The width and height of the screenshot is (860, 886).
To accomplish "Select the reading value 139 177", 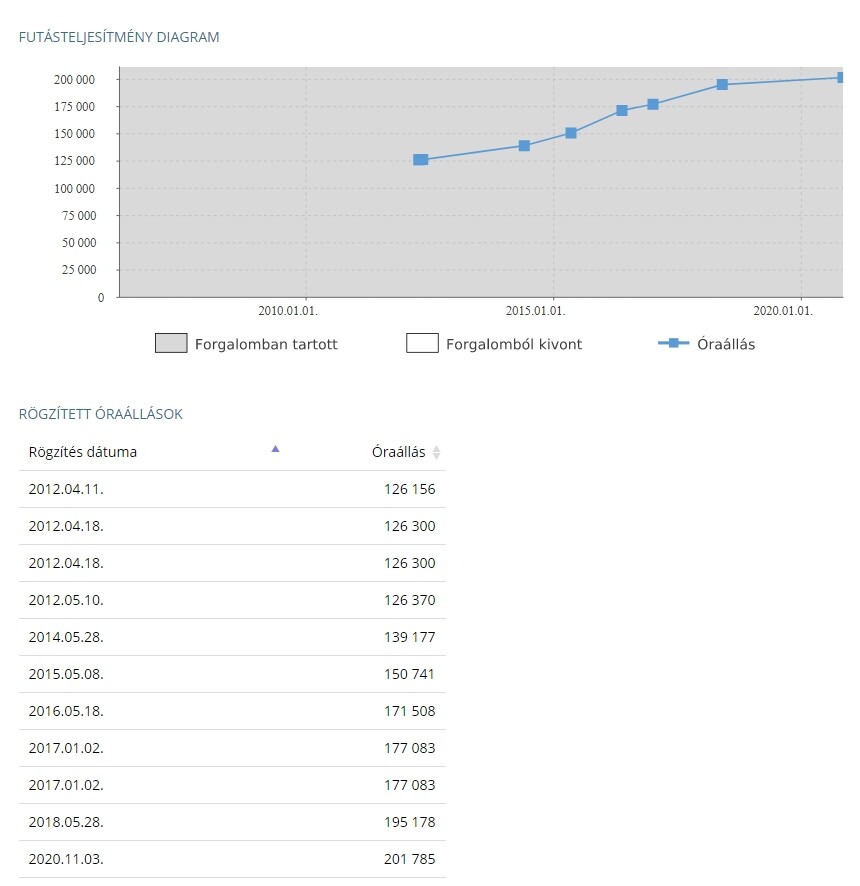I will [410, 637].
